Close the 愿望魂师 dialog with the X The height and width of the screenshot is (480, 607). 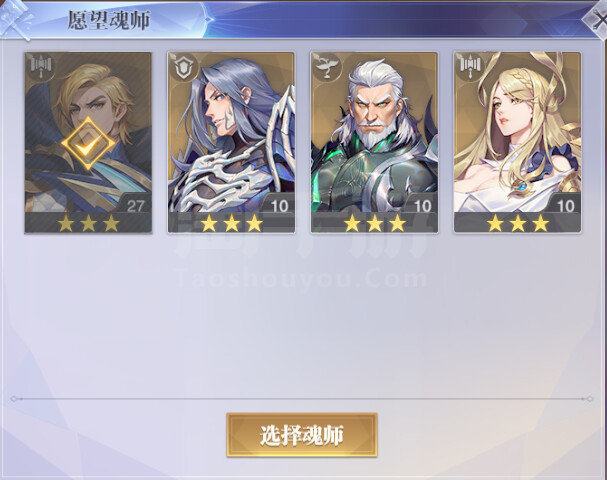(597, 19)
